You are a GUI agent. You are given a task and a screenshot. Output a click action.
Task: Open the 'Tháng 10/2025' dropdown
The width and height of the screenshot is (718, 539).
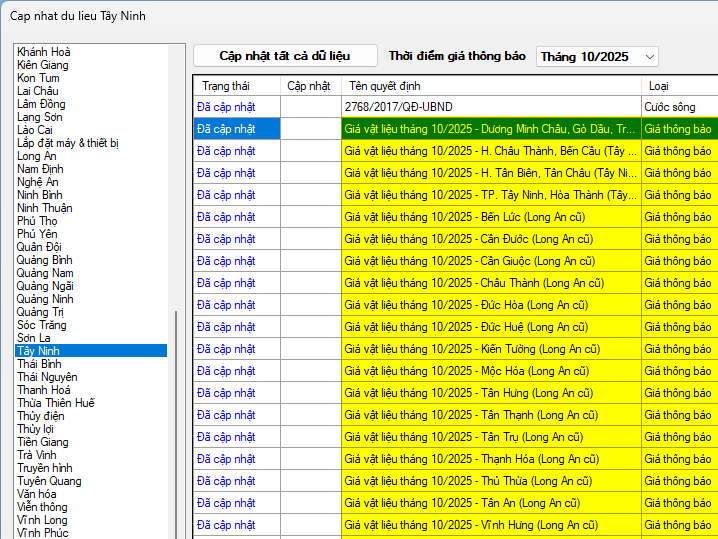[597, 57]
